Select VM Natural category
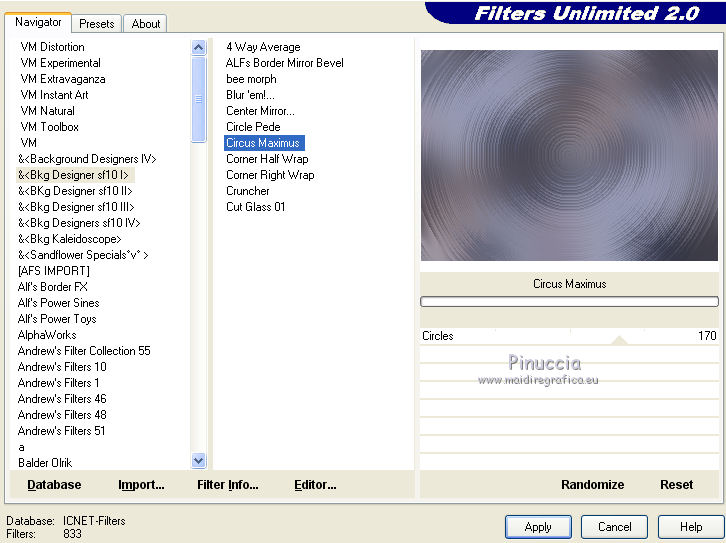 [47, 111]
